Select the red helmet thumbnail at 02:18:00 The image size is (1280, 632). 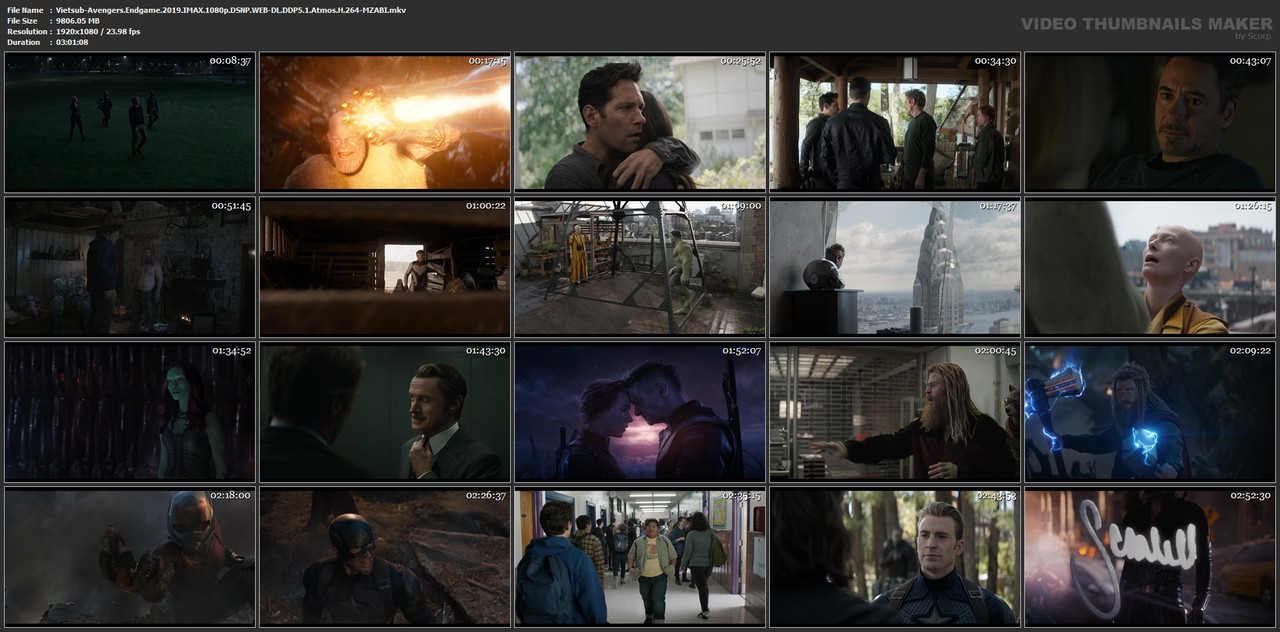tap(130, 557)
